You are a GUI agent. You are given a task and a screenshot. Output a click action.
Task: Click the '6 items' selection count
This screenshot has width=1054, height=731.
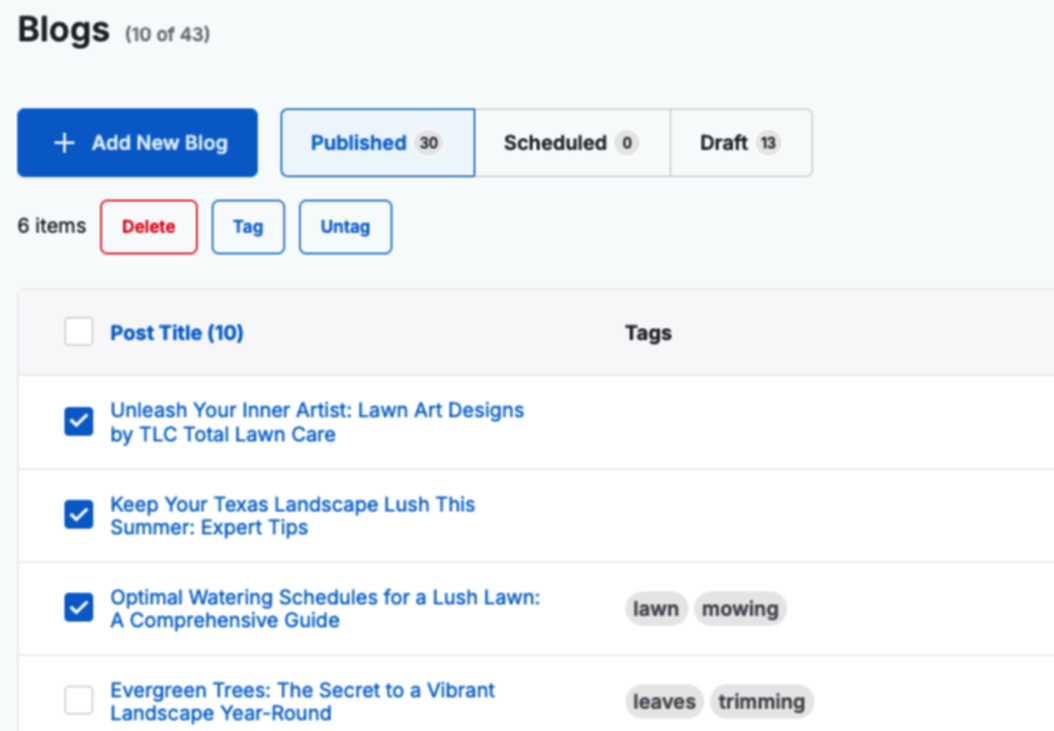coord(52,226)
